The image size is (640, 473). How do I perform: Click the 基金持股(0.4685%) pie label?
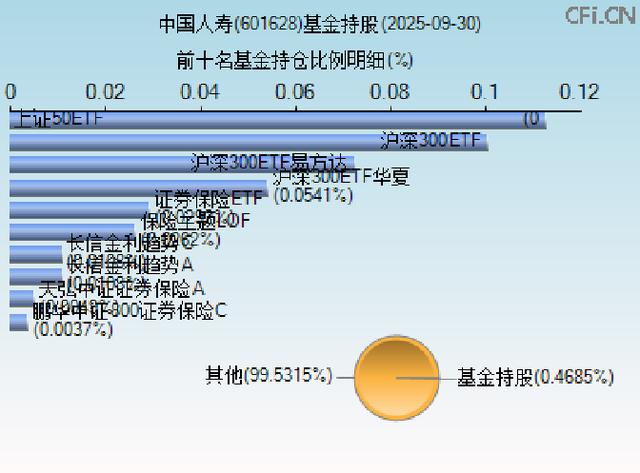tap(535, 377)
